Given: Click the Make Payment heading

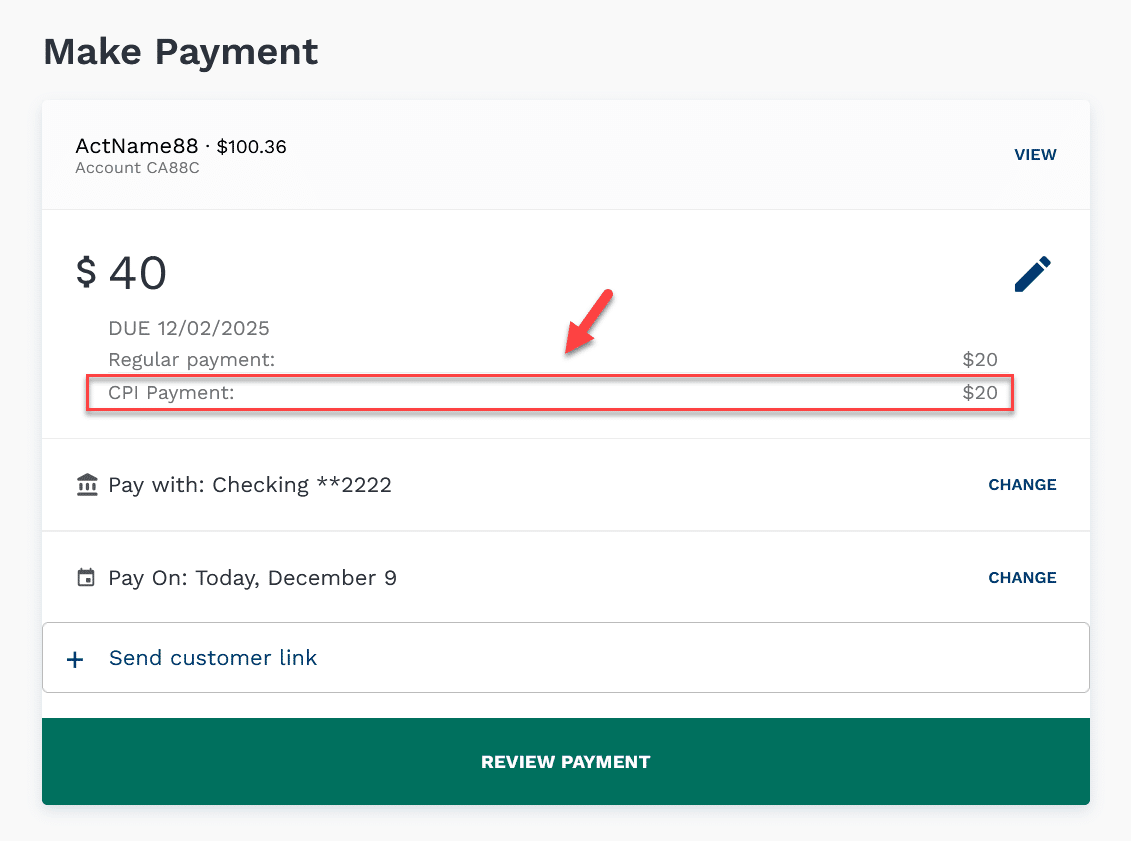Looking at the screenshot, I should pyautogui.click(x=181, y=51).
